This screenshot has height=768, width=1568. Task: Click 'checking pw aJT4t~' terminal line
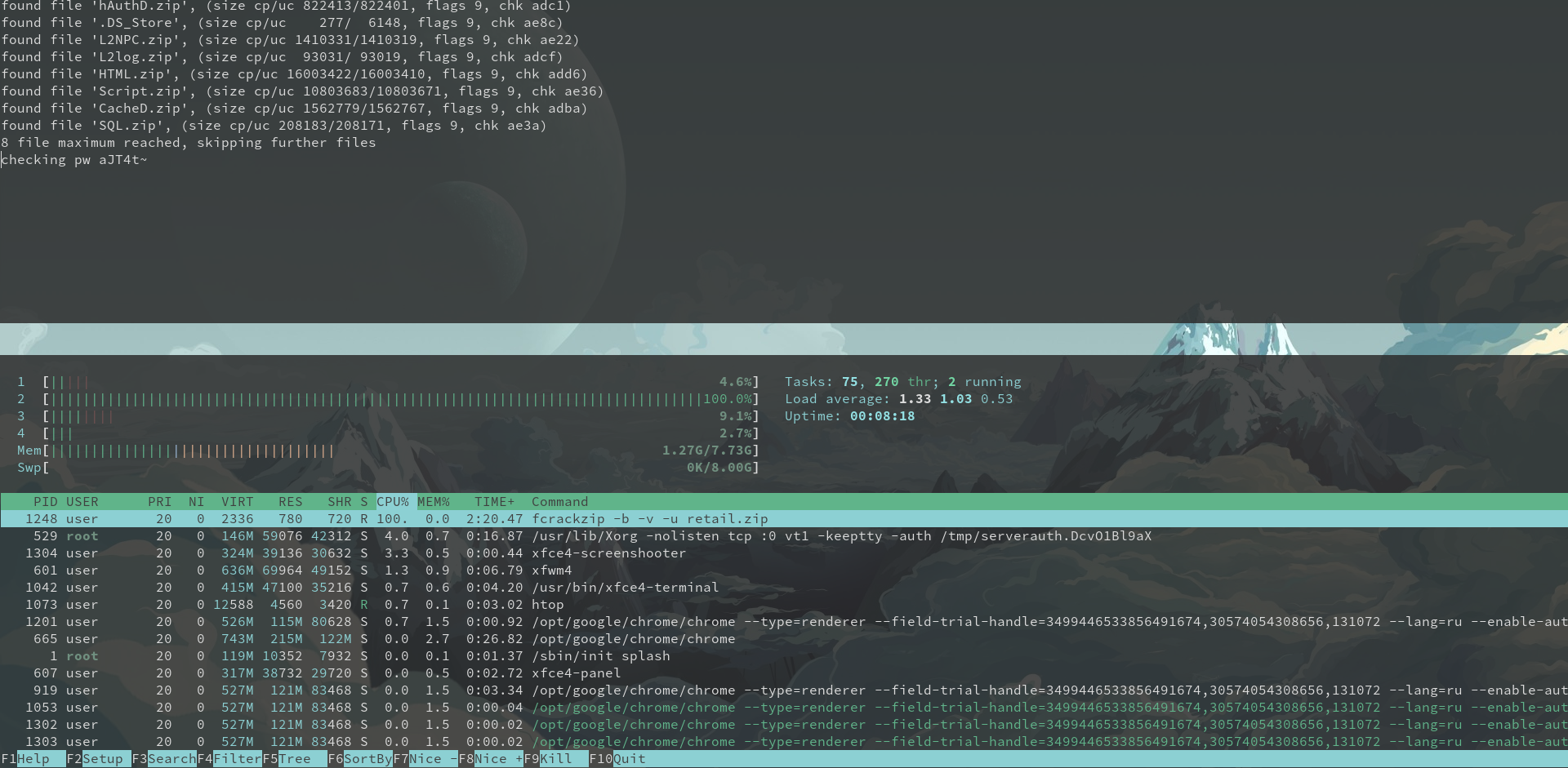(x=74, y=160)
